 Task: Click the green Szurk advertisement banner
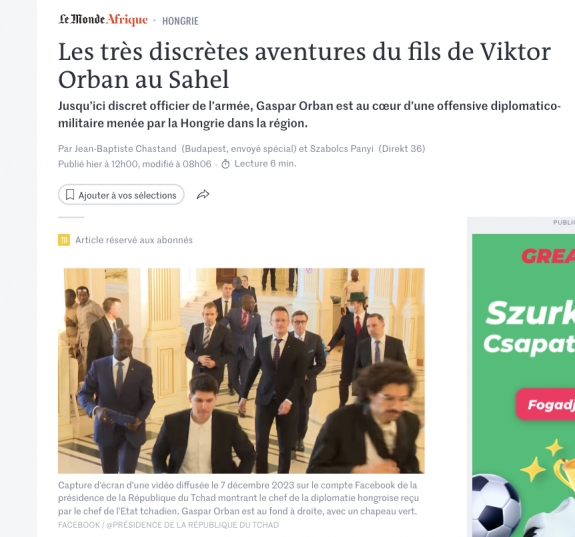coord(523,385)
